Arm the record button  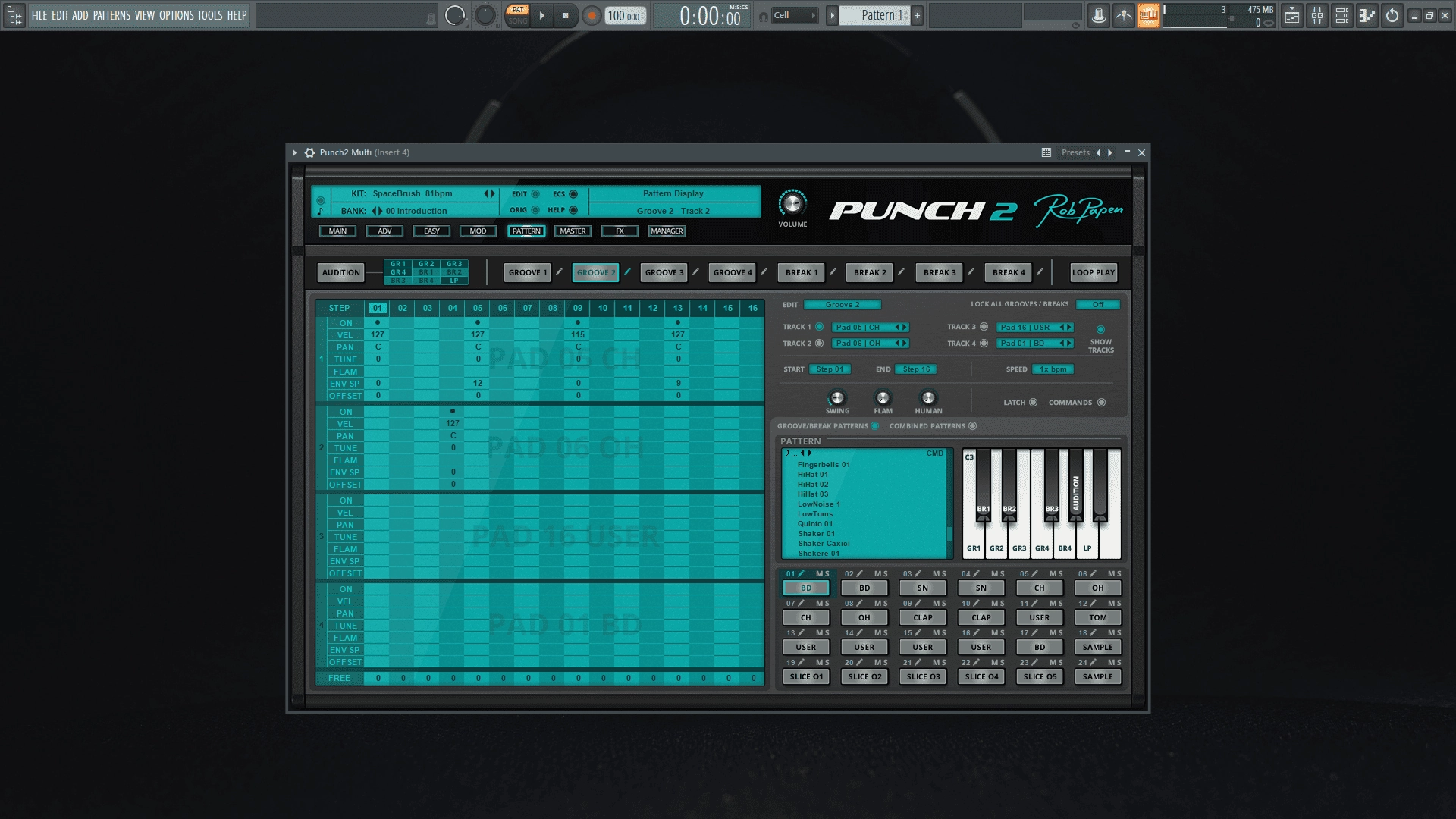tap(591, 15)
